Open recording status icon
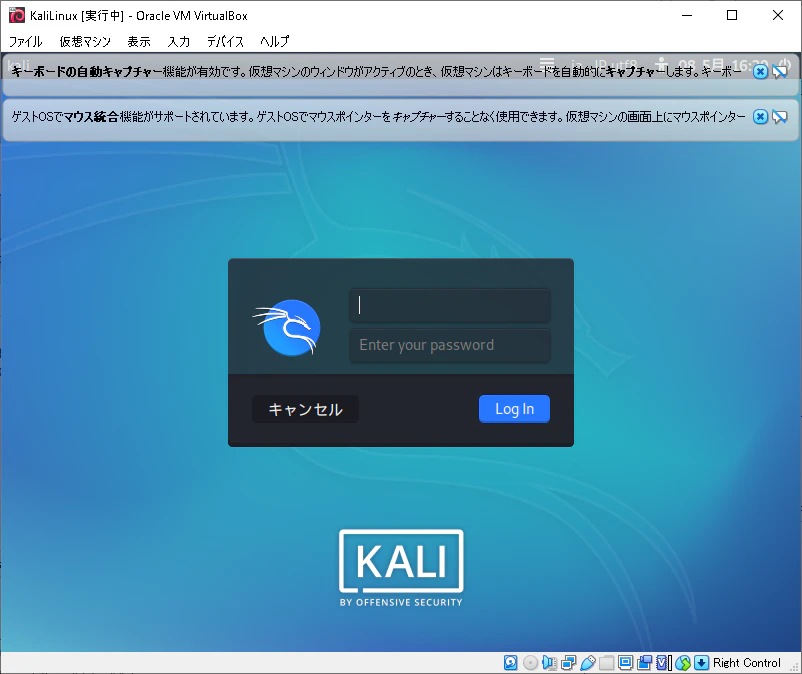Screen dimensions: 802x674 (x=644, y=663)
